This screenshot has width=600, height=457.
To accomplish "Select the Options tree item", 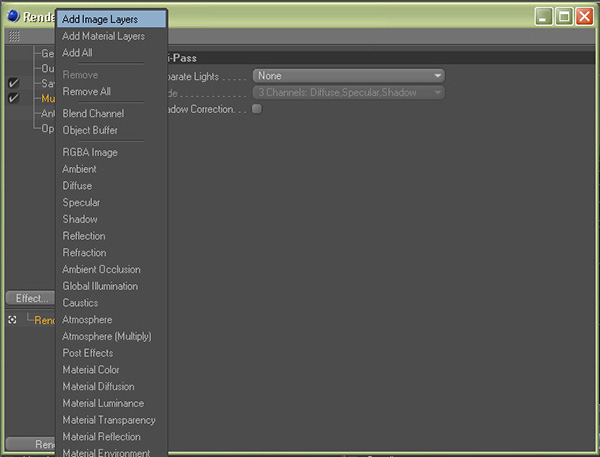I will pos(47,129).
